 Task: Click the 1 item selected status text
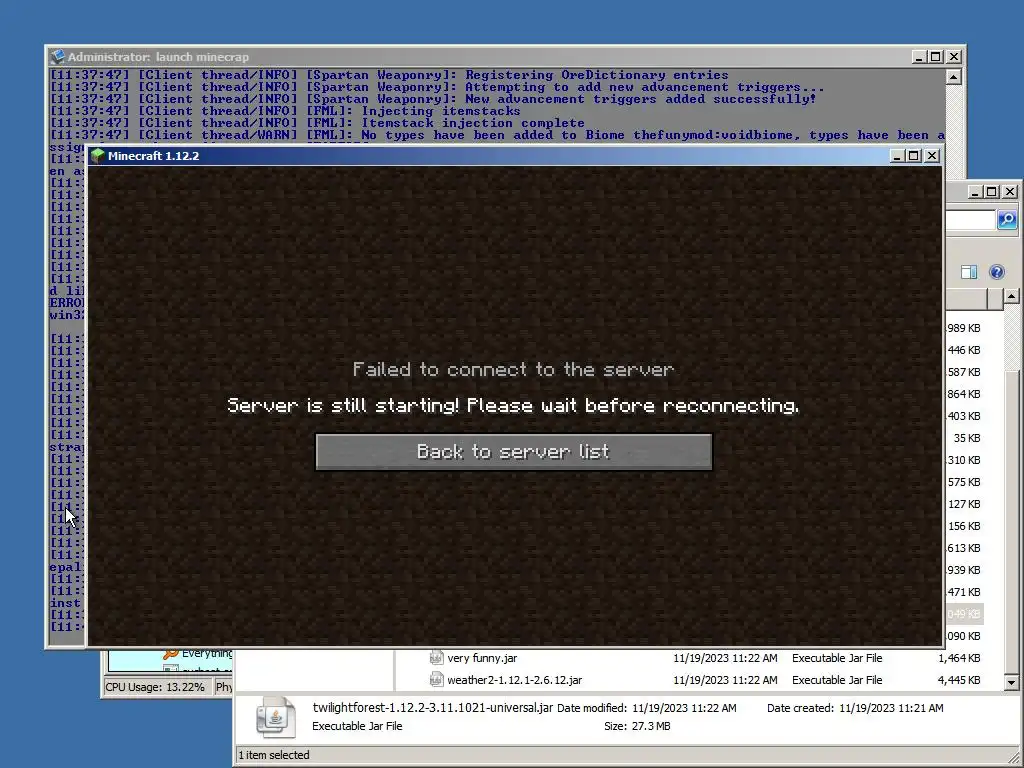click(x=274, y=755)
